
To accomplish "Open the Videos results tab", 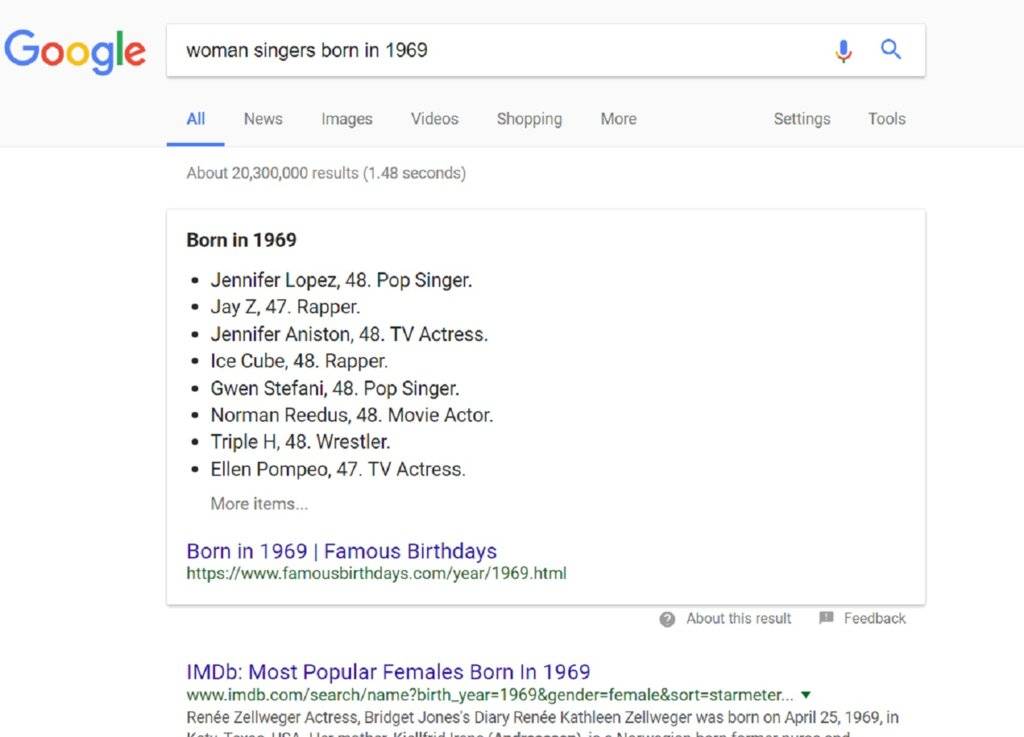I will pos(435,119).
